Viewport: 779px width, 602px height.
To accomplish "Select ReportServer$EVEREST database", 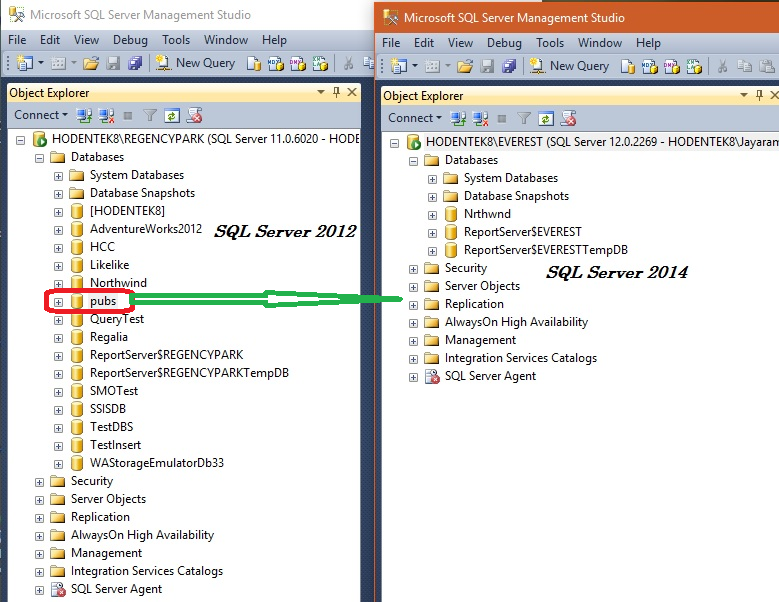I will 523,232.
